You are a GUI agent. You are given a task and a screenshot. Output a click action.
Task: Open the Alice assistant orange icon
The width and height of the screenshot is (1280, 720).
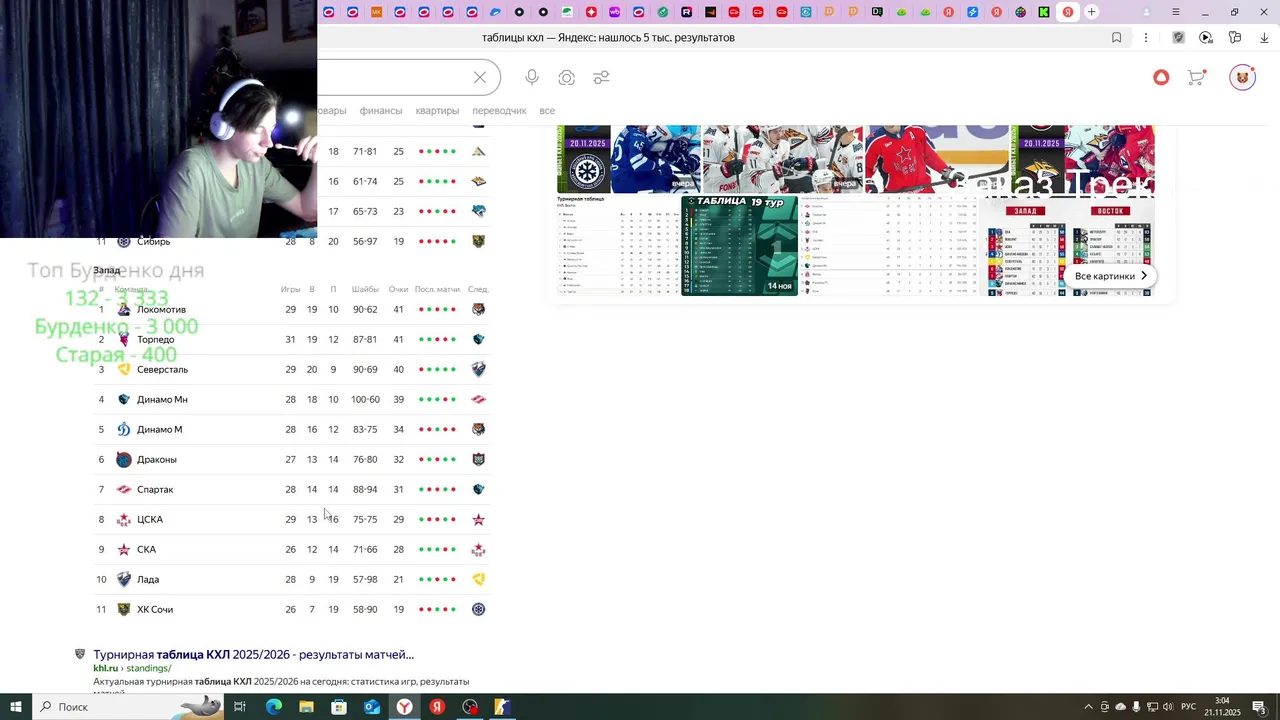click(x=1161, y=78)
